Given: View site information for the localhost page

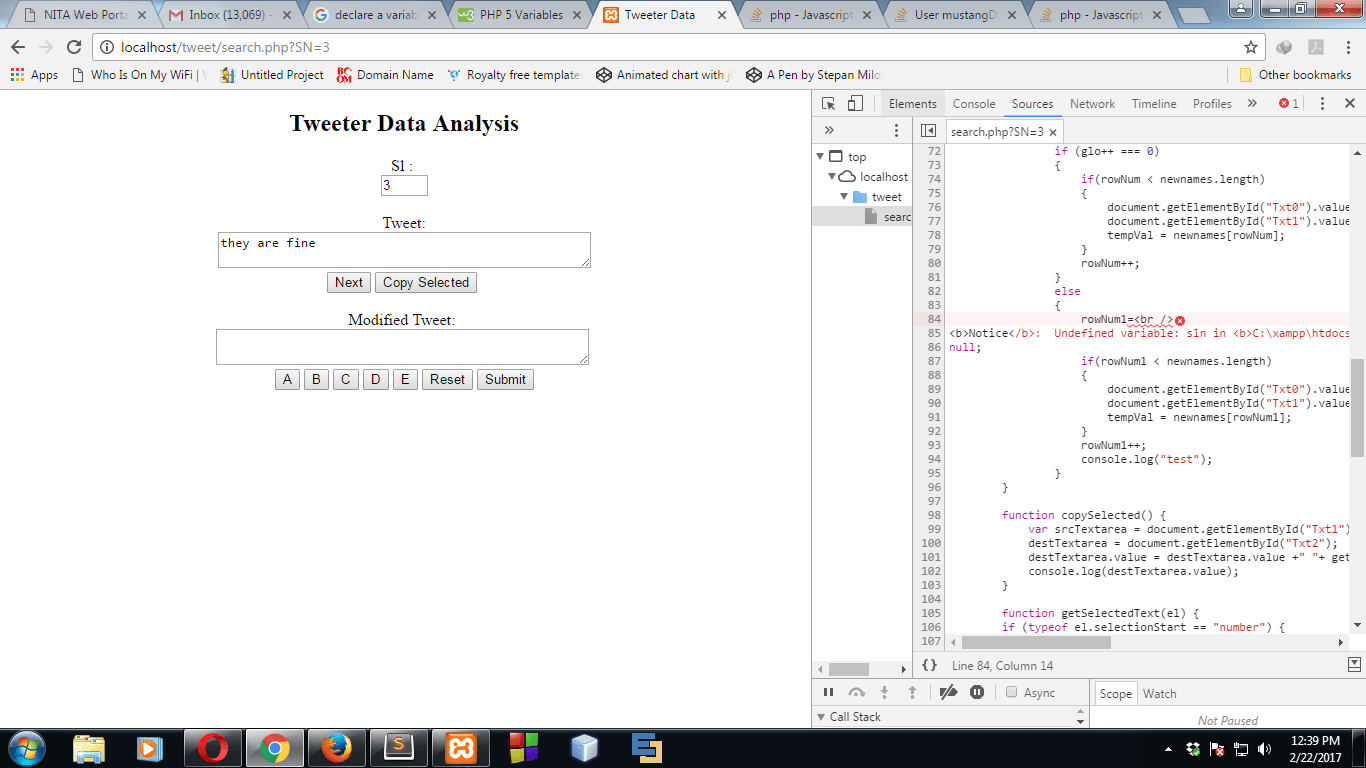Looking at the screenshot, I should 106,47.
